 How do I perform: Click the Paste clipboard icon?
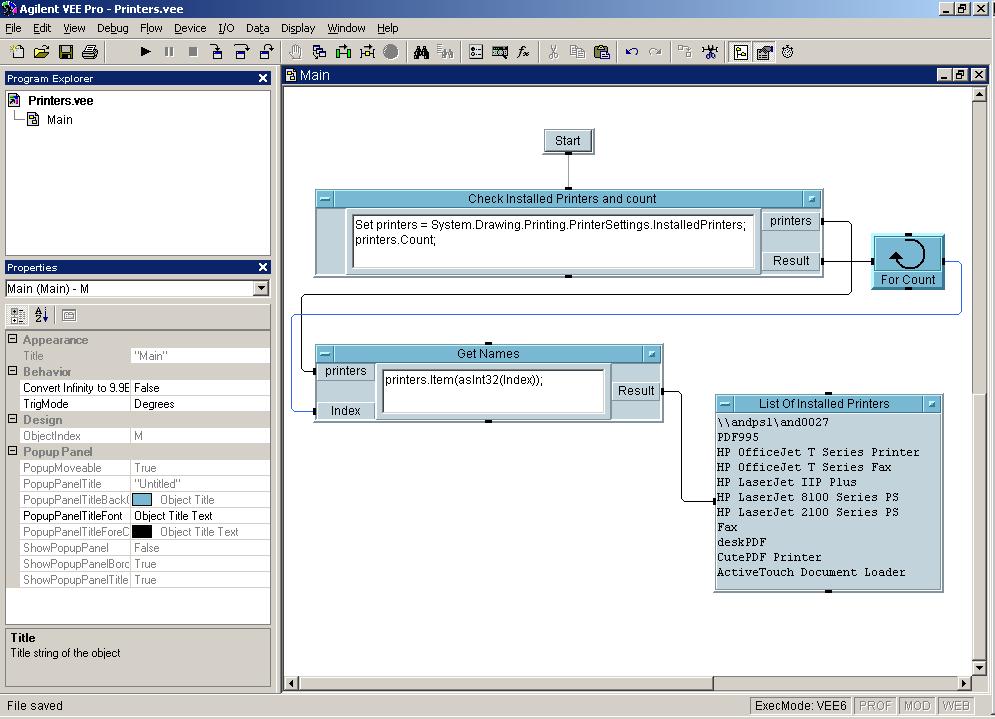coord(601,52)
